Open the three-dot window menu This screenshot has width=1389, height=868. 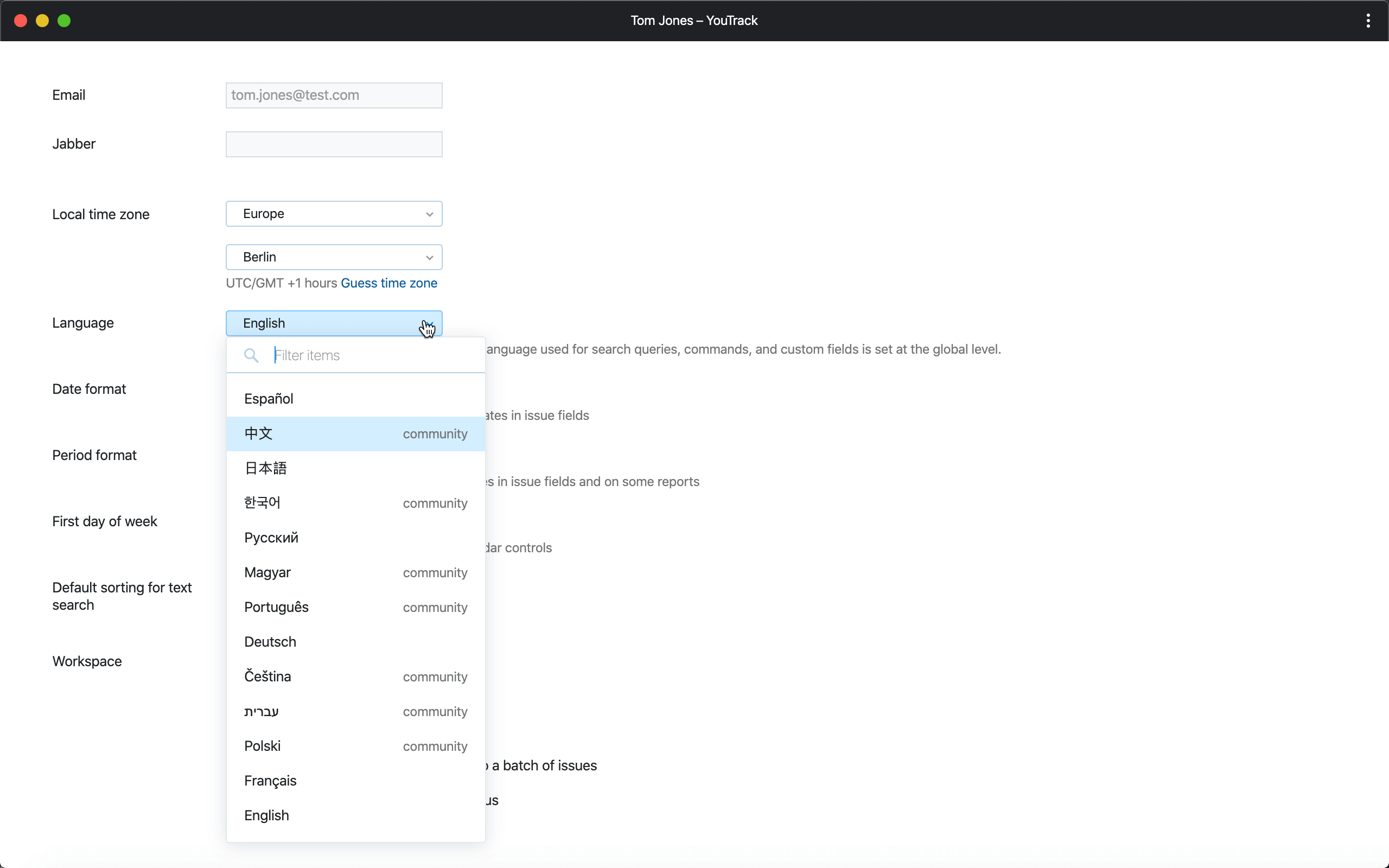[1368, 21]
